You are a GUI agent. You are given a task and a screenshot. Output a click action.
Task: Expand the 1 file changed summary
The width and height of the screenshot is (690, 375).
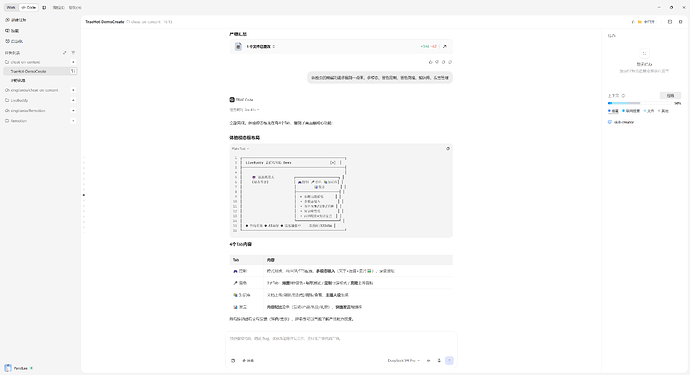(x=261, y=46)
